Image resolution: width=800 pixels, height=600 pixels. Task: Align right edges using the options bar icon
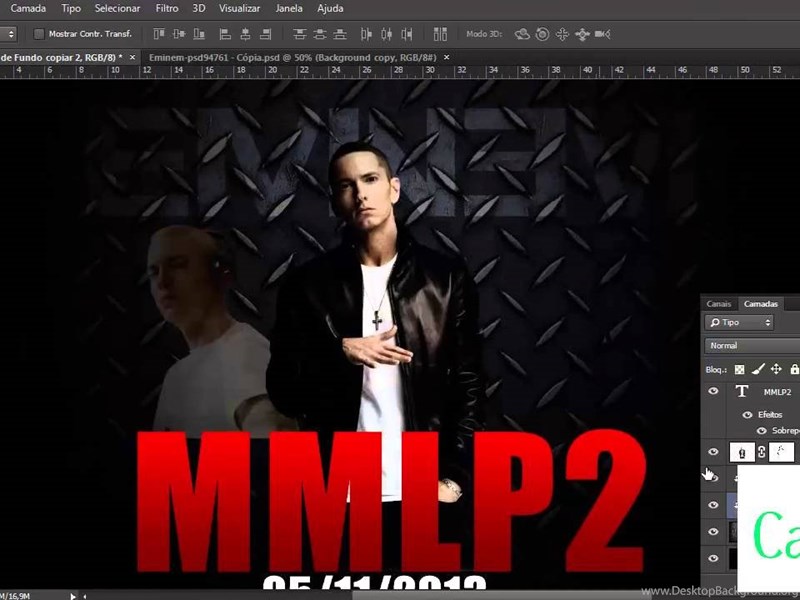tap(265, 34)
